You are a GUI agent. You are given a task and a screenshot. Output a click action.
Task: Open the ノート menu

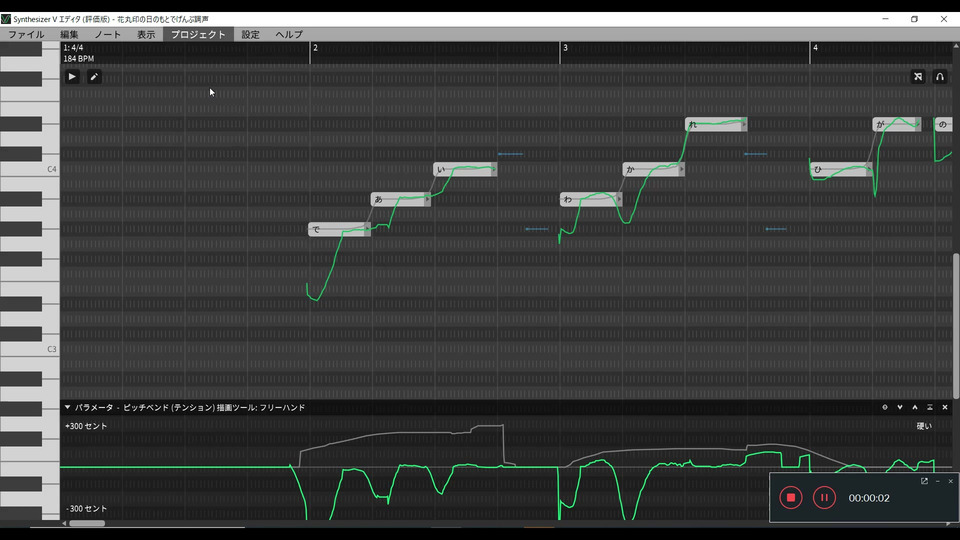[108, 34]
